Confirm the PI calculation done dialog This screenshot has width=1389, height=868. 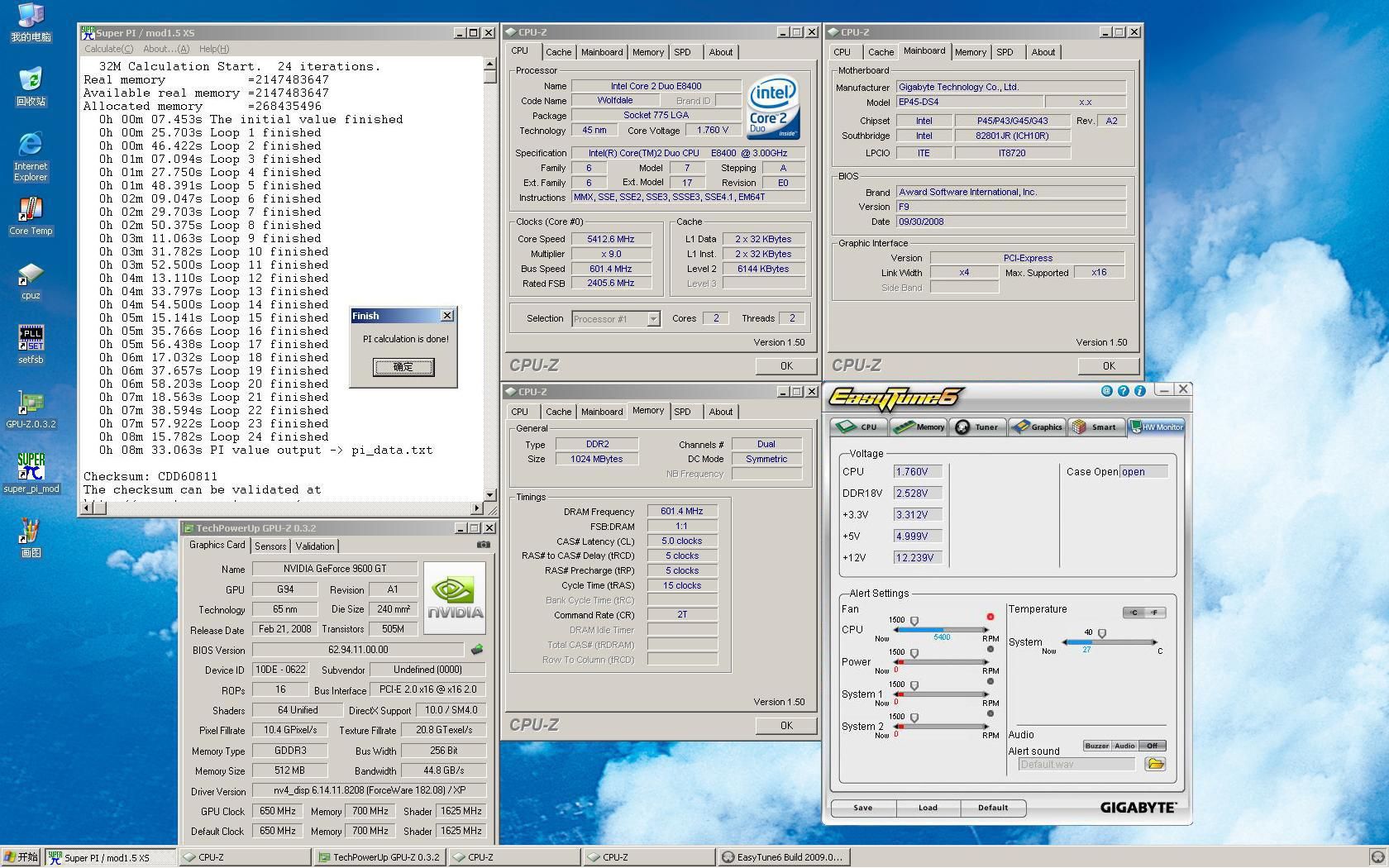click(403, 366)
